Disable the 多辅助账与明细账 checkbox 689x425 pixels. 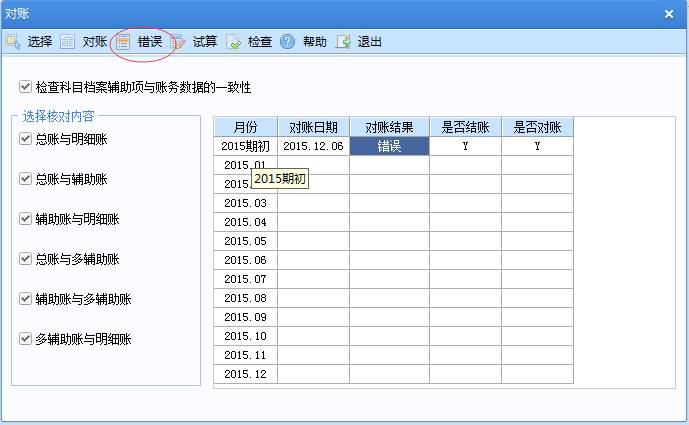coord(26,339)
